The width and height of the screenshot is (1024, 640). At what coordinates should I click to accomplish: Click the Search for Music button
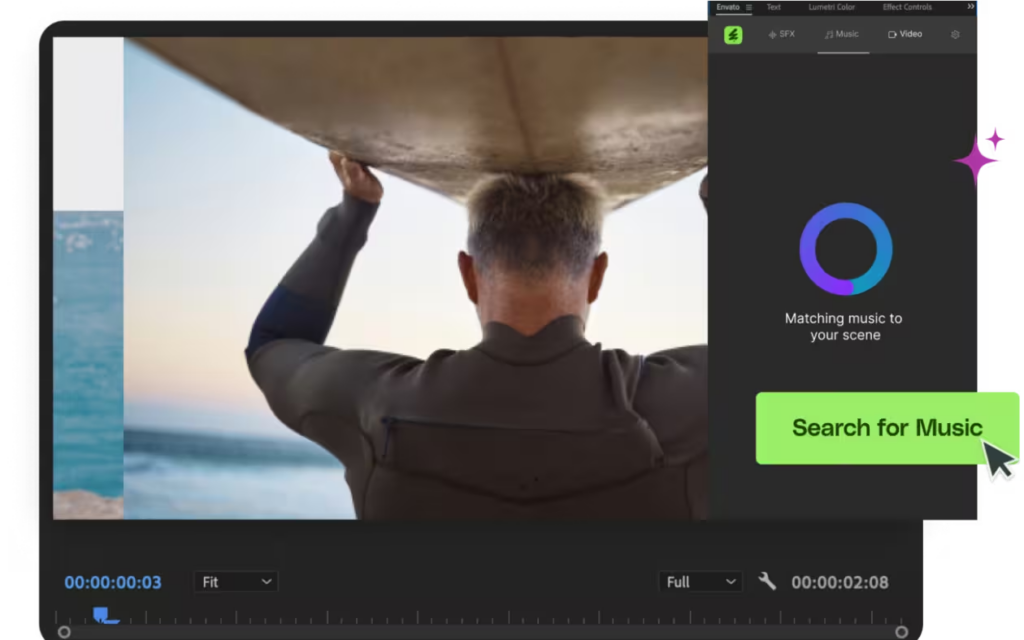(x=887, y=428)
